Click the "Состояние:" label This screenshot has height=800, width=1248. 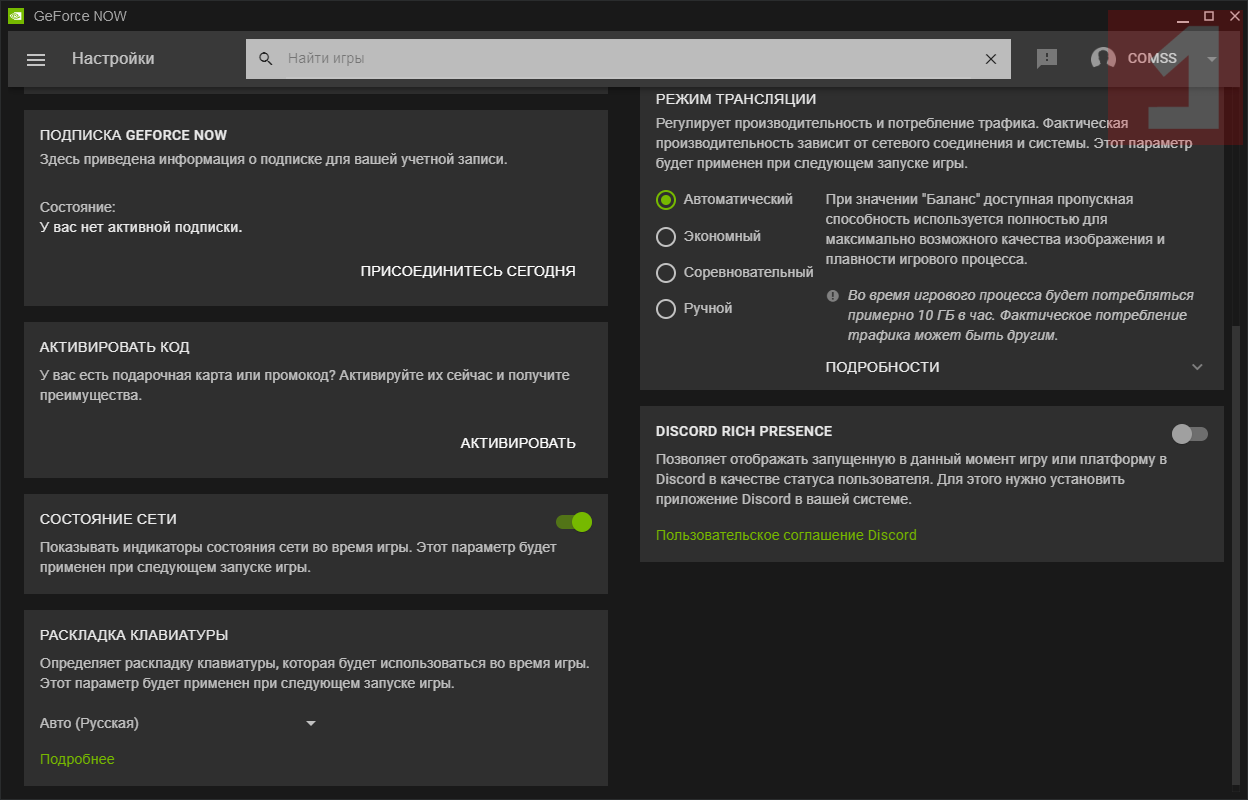(x=78, y=207)
